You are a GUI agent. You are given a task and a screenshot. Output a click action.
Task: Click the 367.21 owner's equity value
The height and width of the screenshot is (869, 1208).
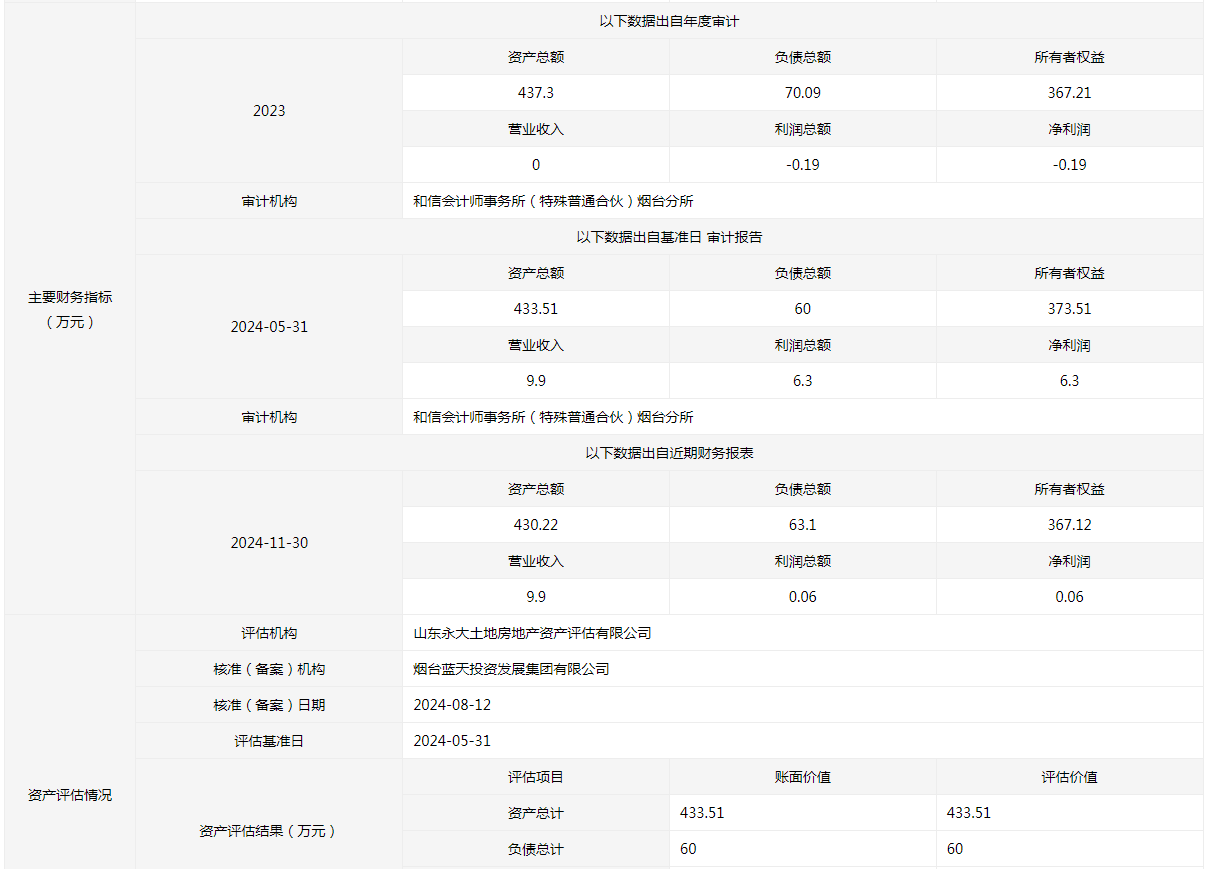click(x=1069, y=93)
